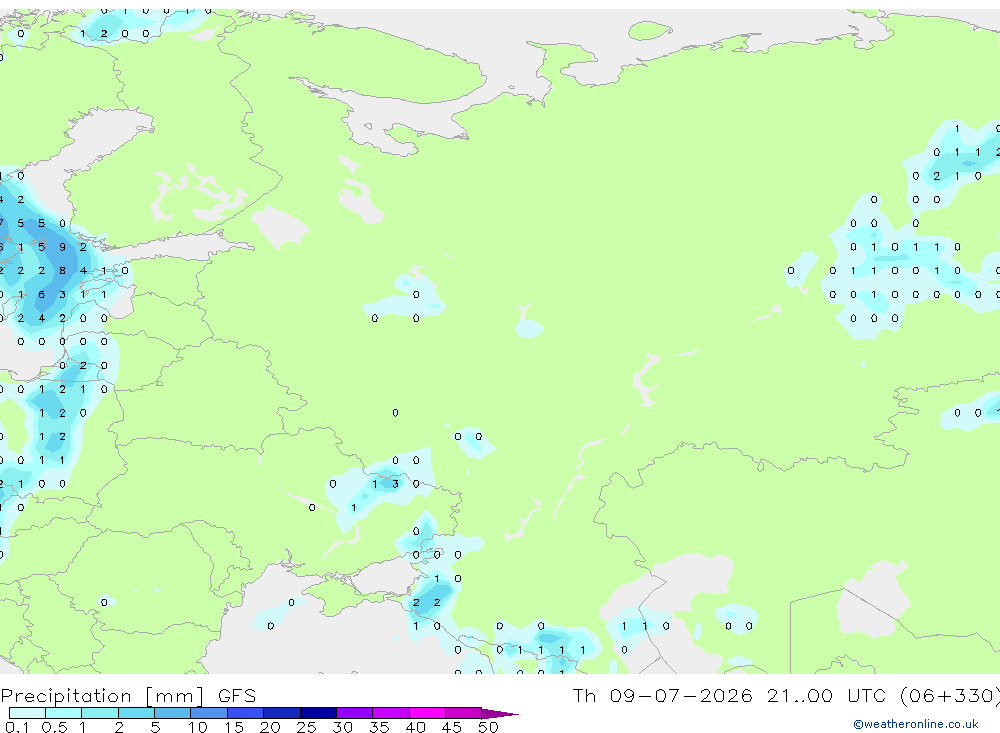Click the '8' precipitation value on the map
Image resolution: width=1000 pixels, height=733 pixels.
coord(62,270)
